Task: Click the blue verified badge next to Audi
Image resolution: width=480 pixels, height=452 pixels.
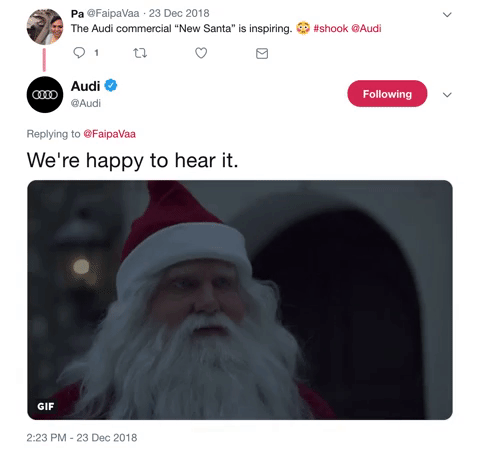Action: click(x=111, y=86)
